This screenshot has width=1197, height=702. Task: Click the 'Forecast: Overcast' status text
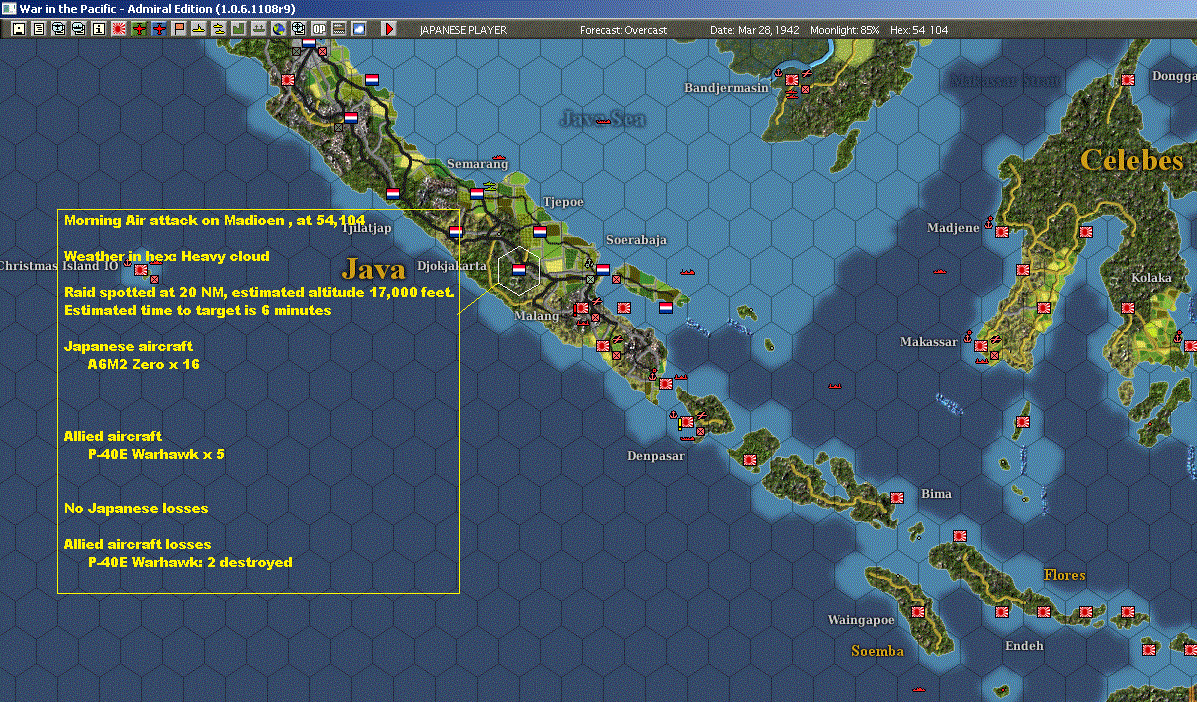pos(623,30)
